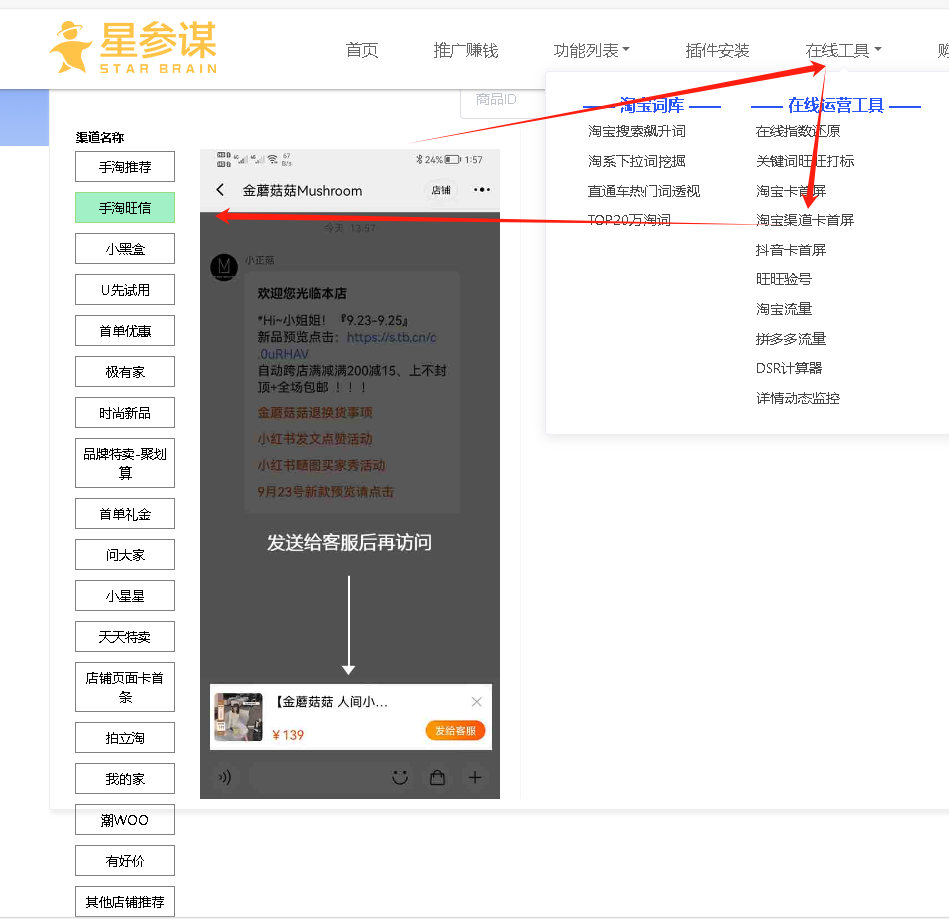This screenshot has width=949, height=919.
Task: Open the three-dot more menu in chat
Action: pos(482,190)
